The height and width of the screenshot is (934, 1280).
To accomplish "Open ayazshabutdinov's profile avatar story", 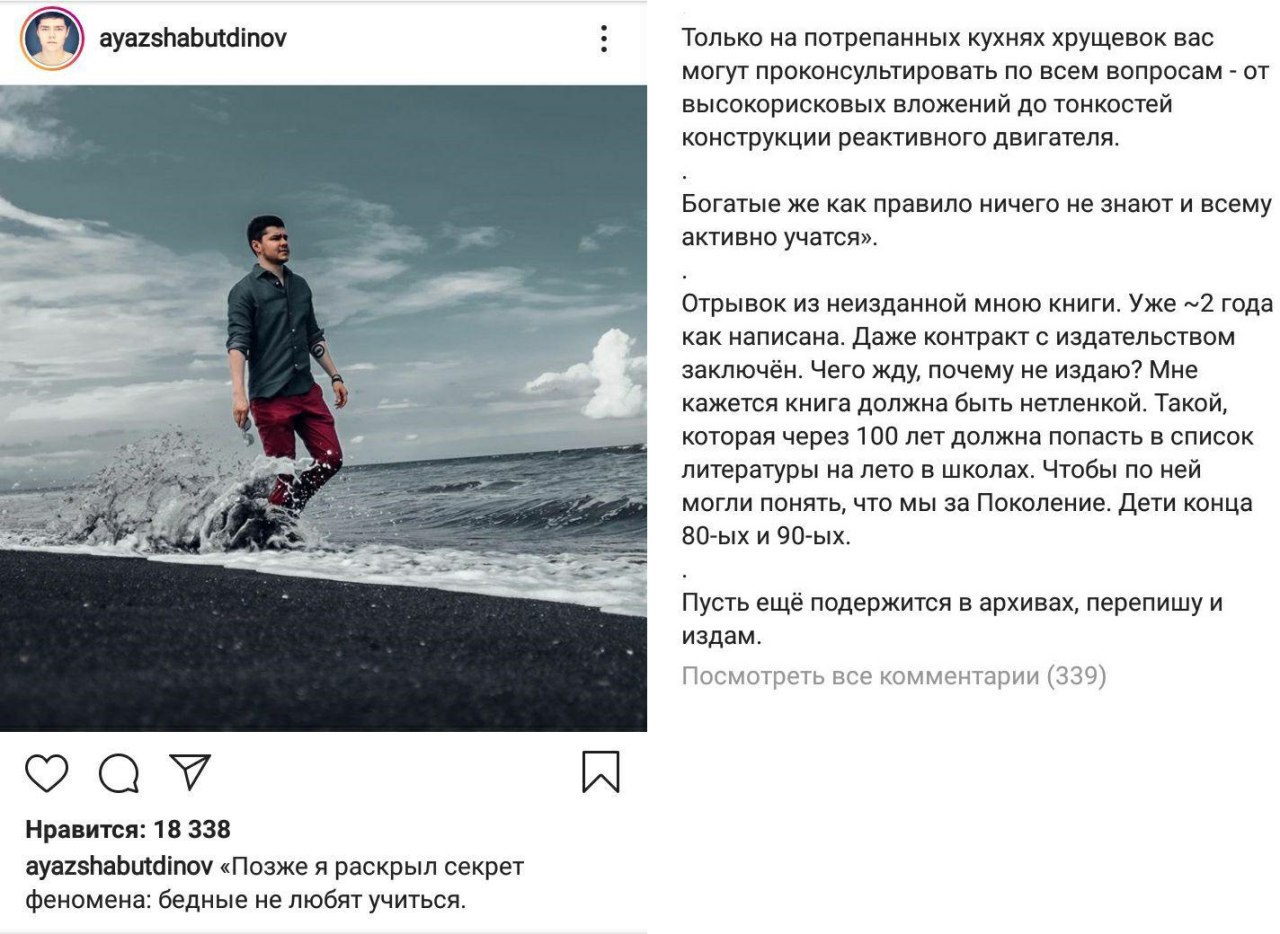I will pyautogui.click(x=51, y=39).
